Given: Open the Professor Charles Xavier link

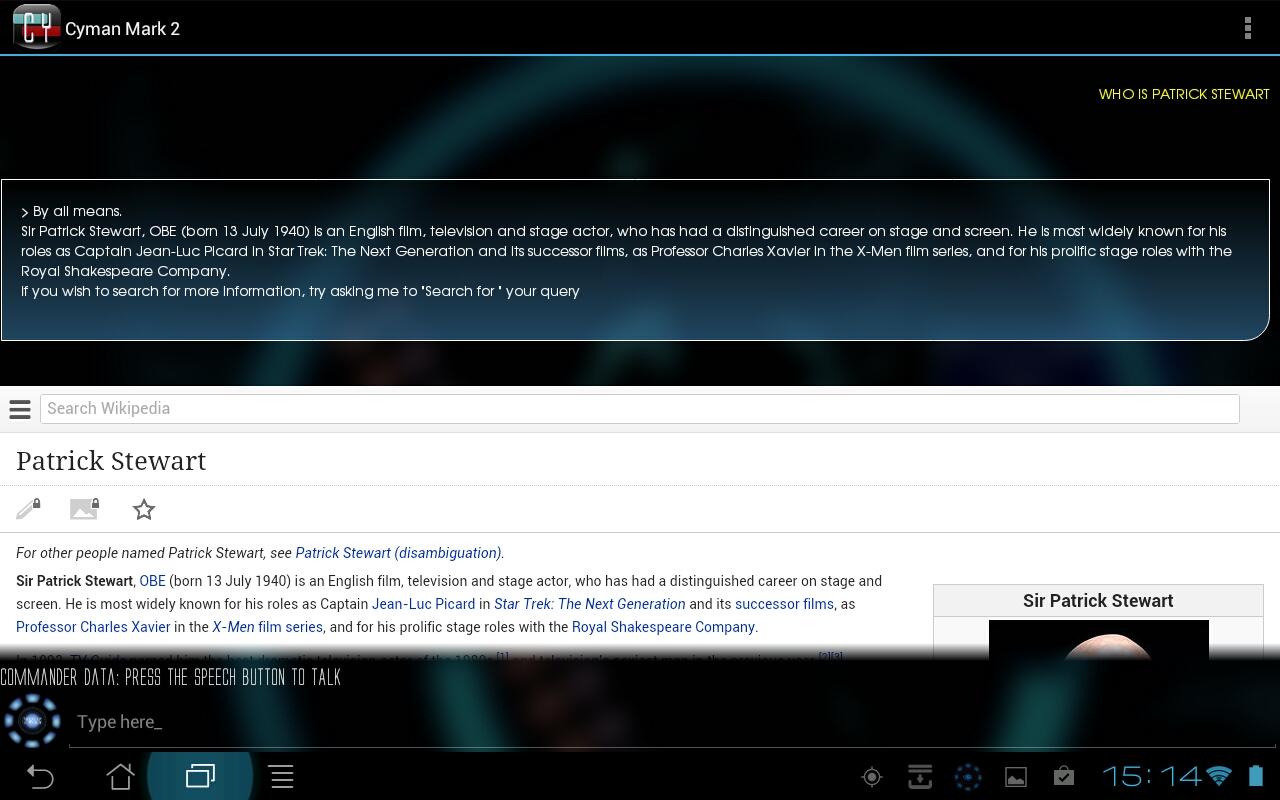Looking at the screenshot, I should [93, 627].
